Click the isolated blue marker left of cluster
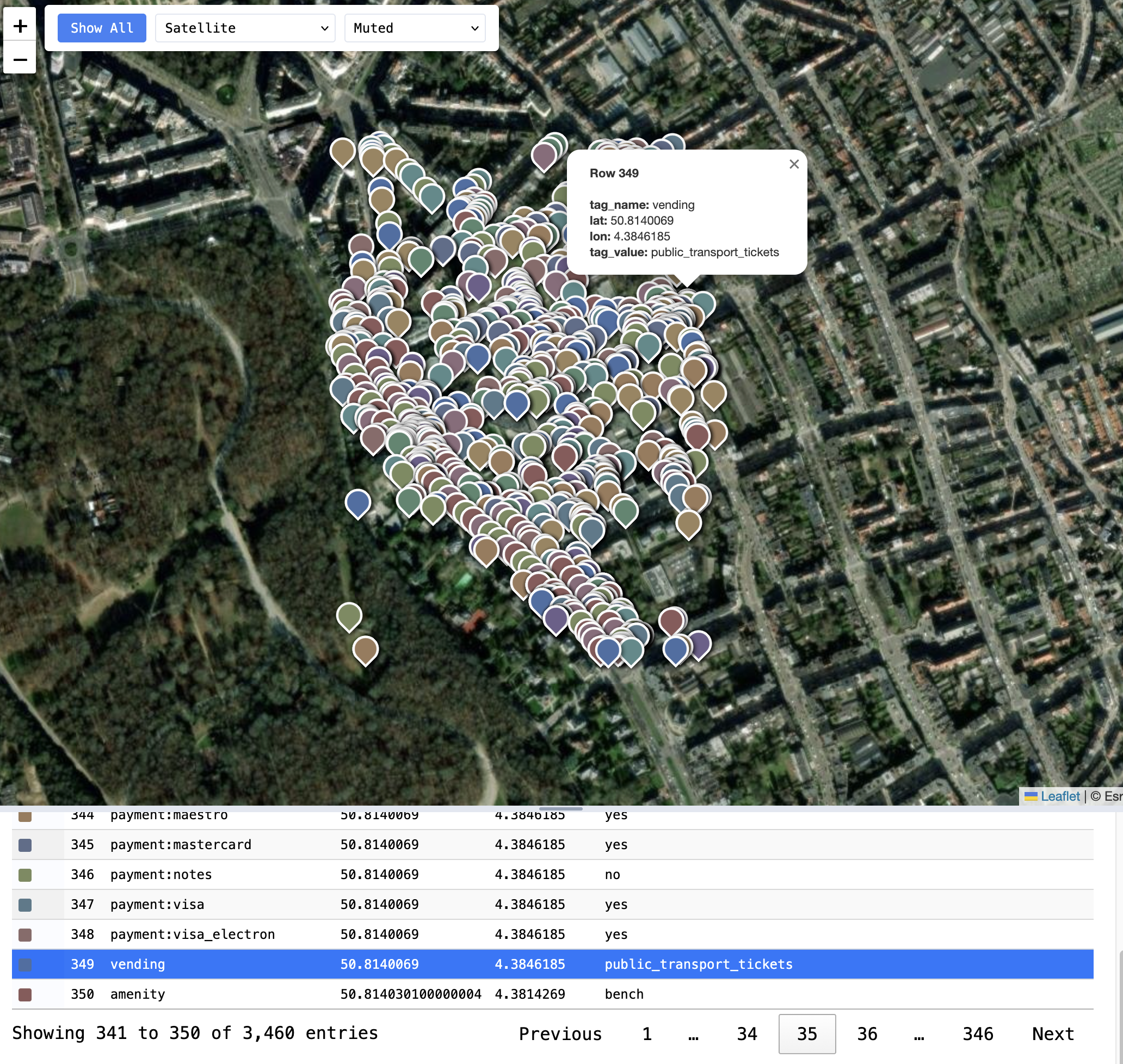 click(x=358, y=502)
